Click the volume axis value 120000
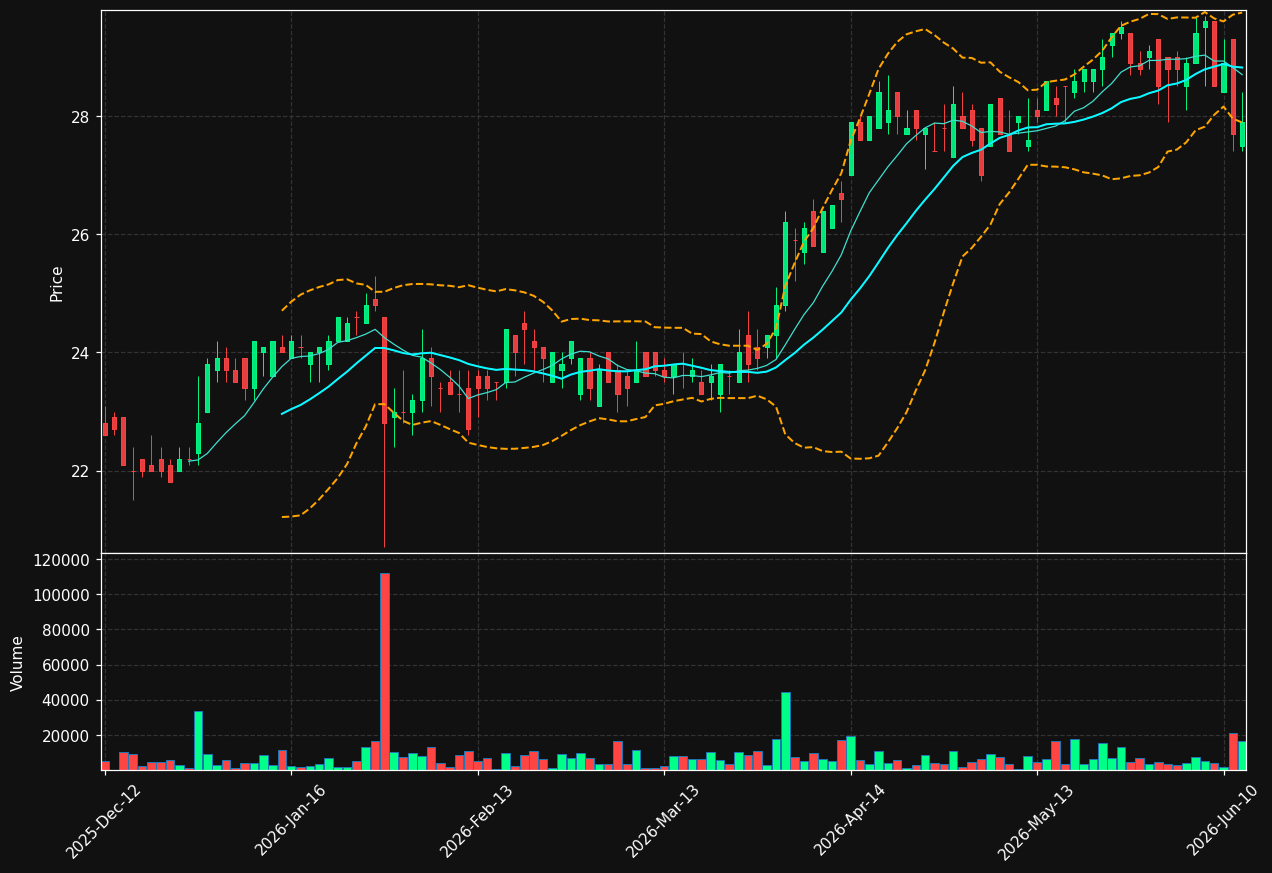The width and height of the screenshot is (1272, 873). coord(62,560)
